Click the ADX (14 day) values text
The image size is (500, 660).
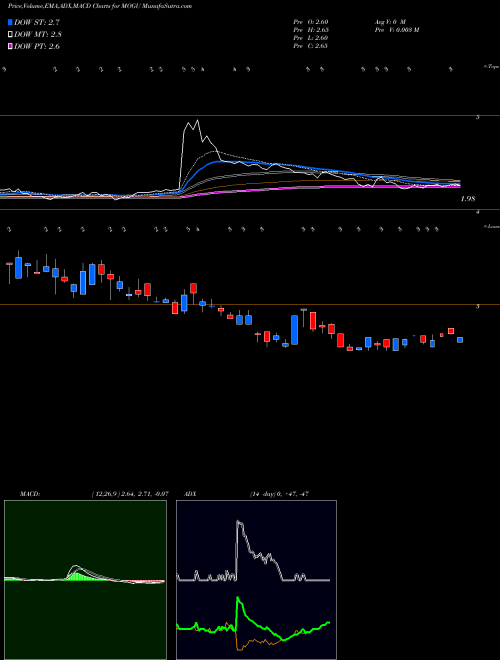click(x=279, y=493)
